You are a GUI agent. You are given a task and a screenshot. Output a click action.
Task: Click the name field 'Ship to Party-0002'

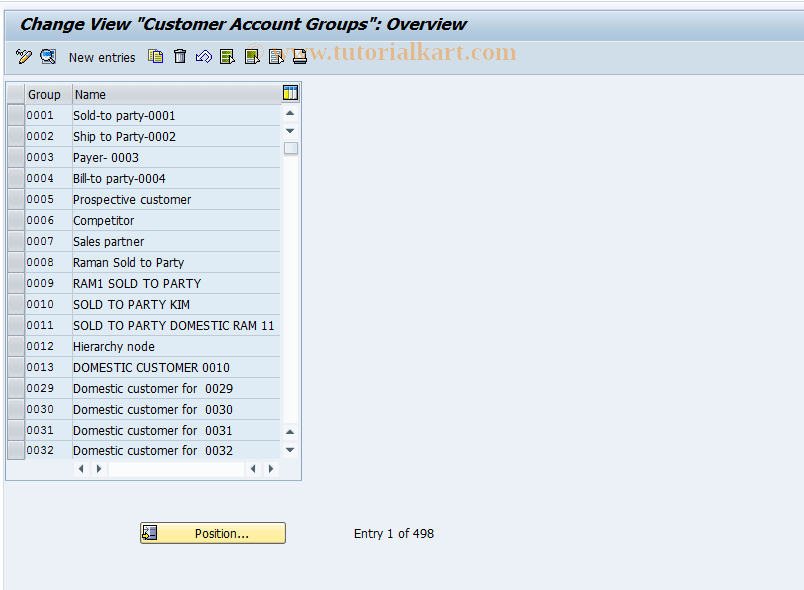pyautogui.click(x=176, y=136)
